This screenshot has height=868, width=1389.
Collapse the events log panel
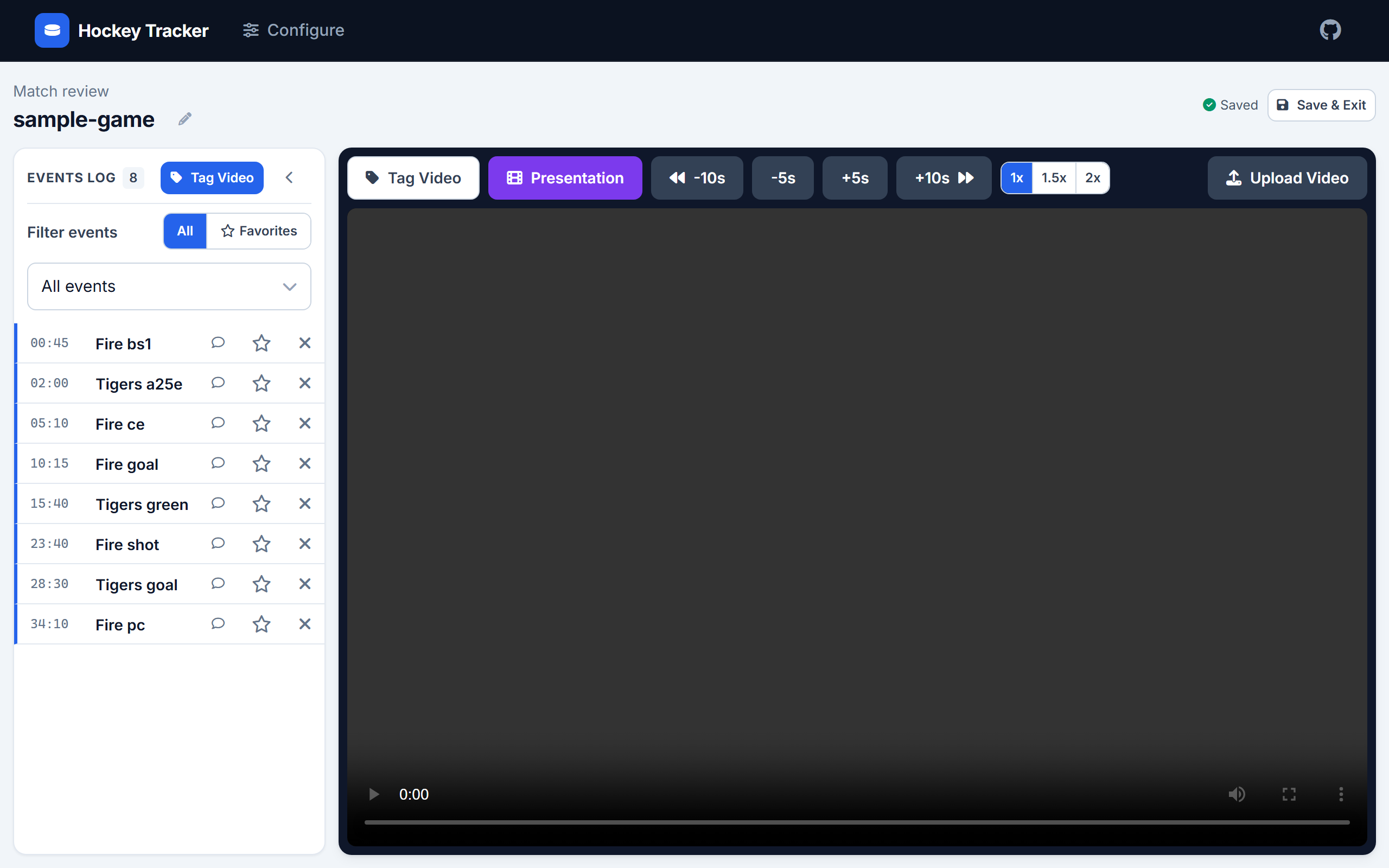[289, 178]
